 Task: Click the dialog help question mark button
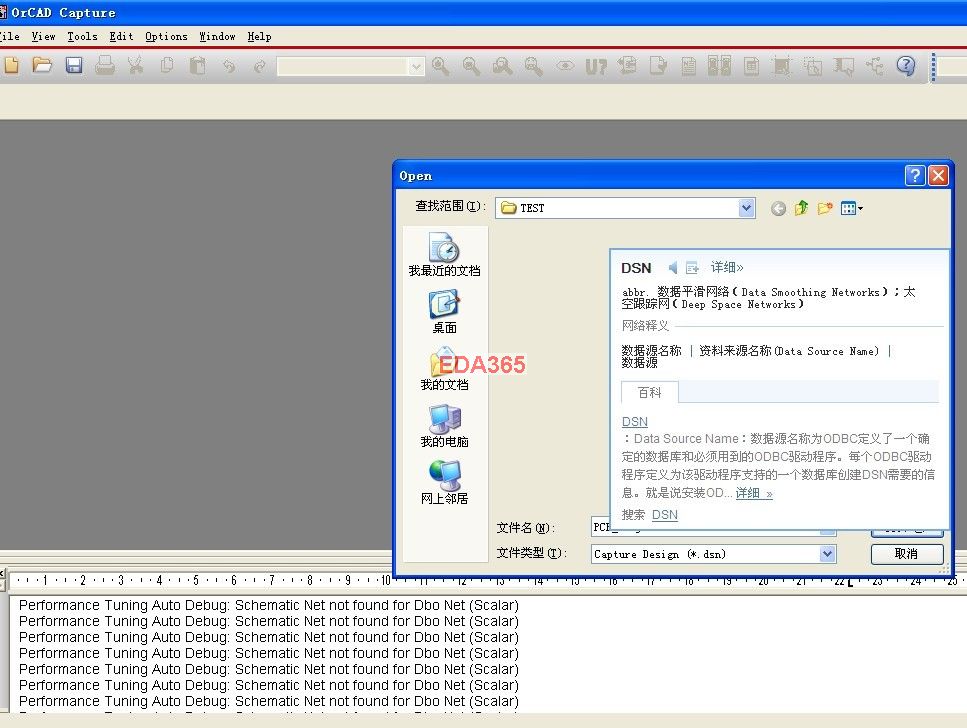point(915,176)
